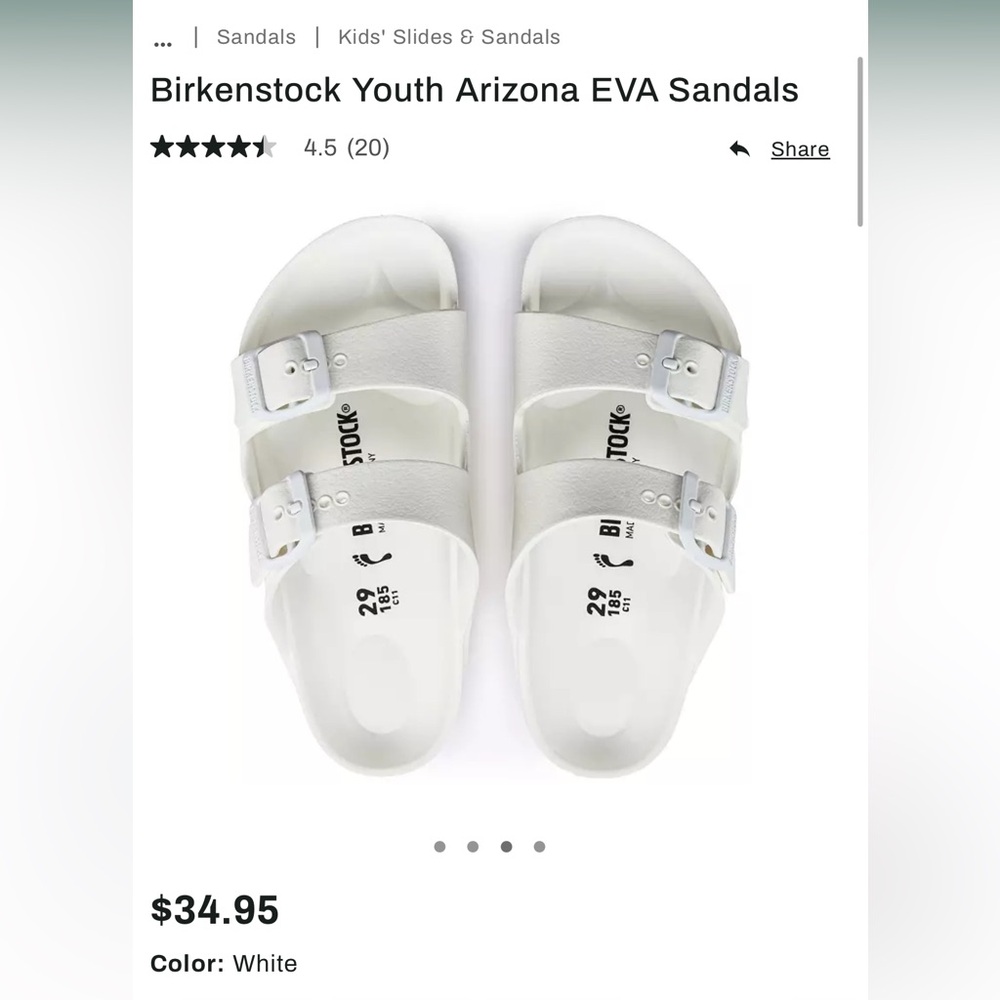Open the Kids' Slides & Sandals category
The width and height of the screenshot is (1000, 1000).
tap(449, 37)
